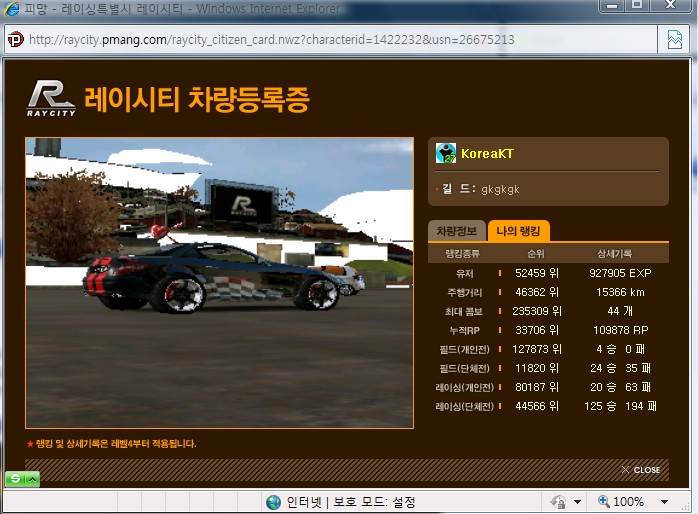Click the pmang favicon in the address bar
Screen dimensions: 698x514
pyautogui.click(x=15, y=40)
